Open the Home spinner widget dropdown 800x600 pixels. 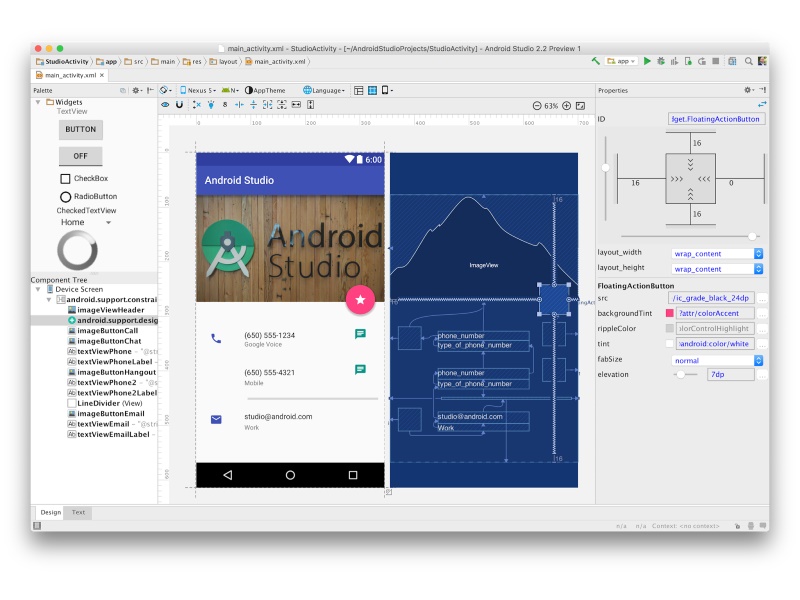(86, 222)
